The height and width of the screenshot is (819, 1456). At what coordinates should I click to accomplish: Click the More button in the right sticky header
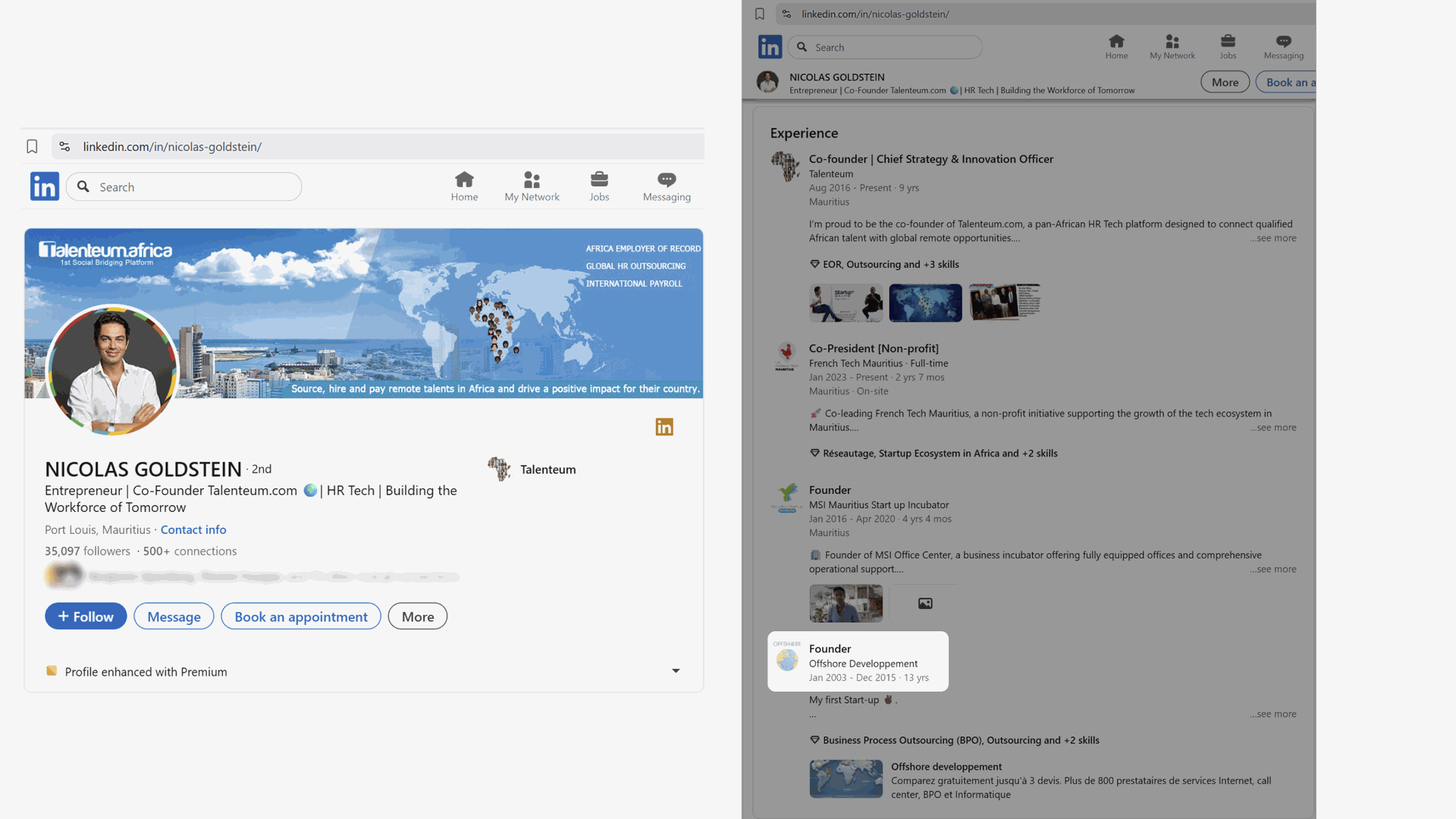[x=1225, y=82]
